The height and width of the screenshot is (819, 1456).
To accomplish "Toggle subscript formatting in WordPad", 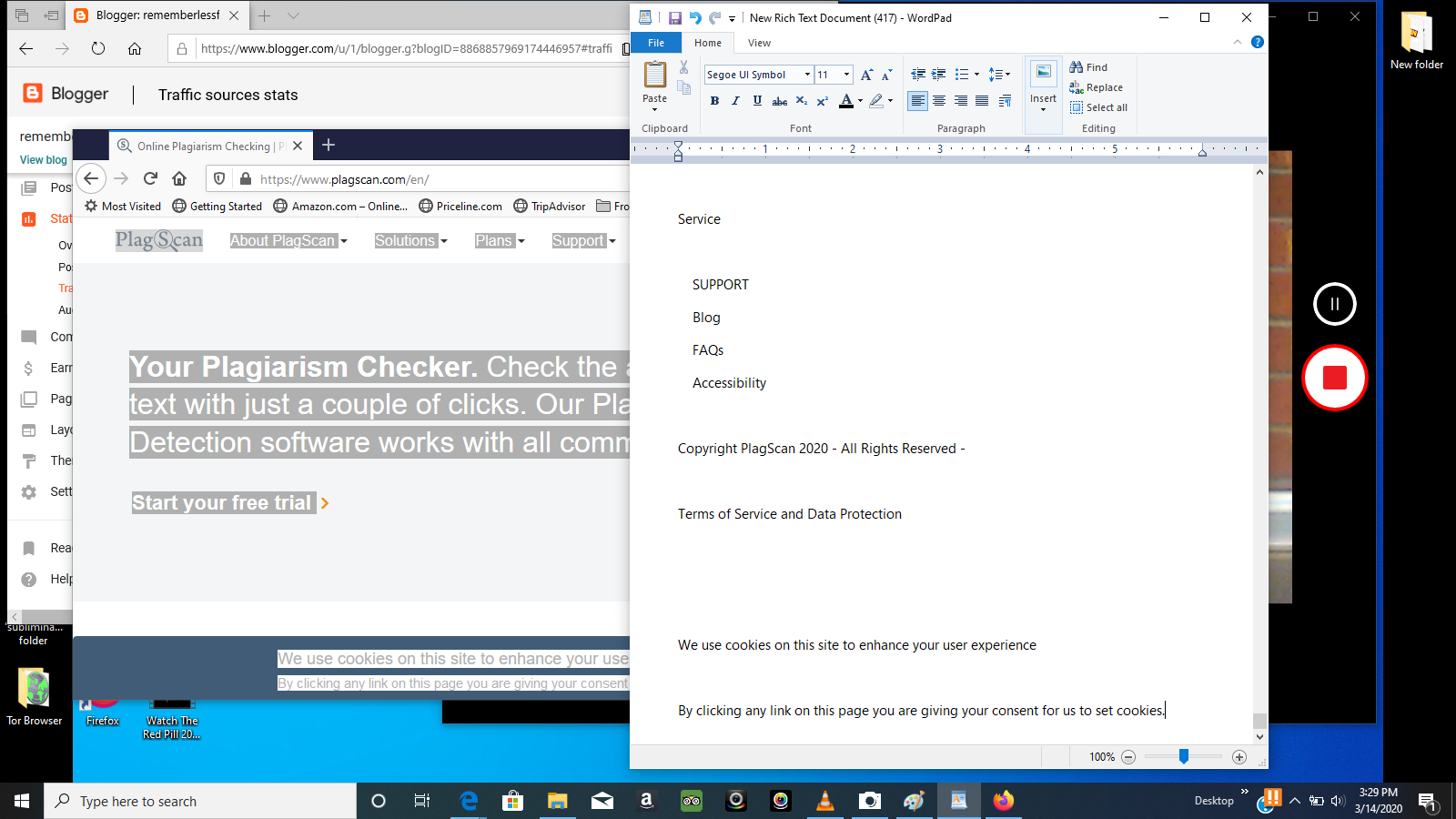I will 801,101.
